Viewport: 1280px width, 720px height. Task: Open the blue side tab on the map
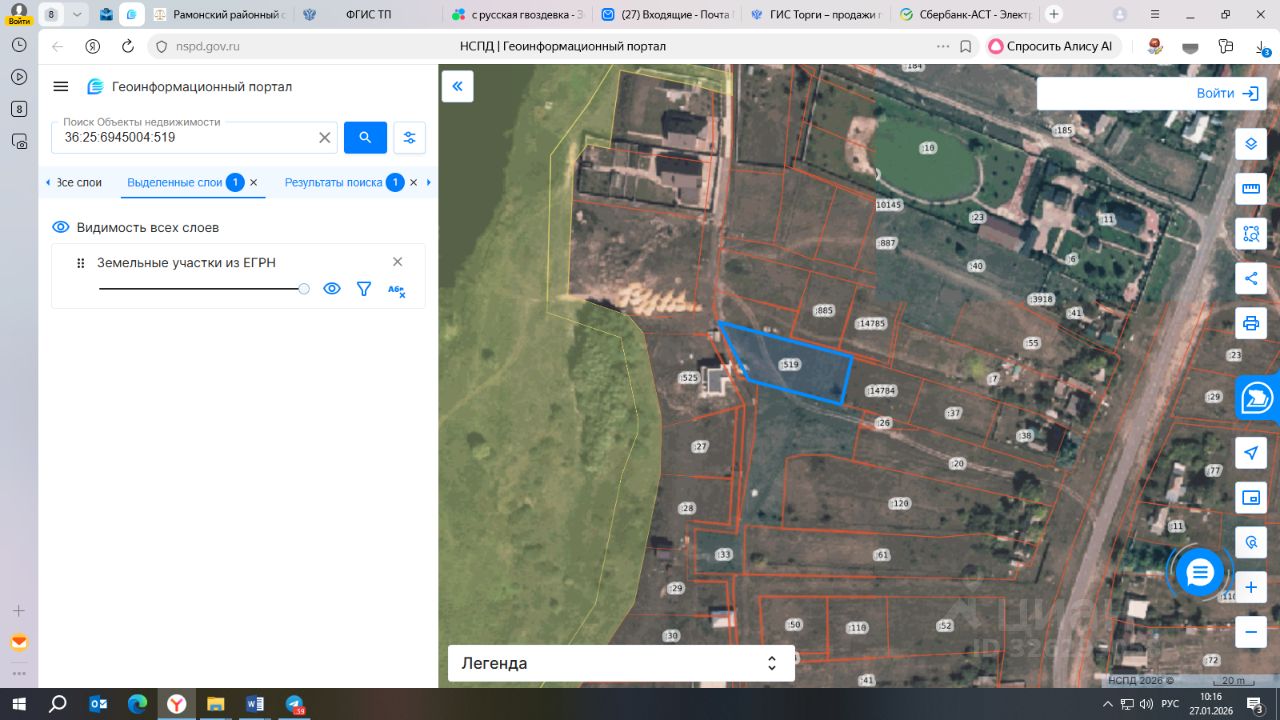pos(1258,398)
